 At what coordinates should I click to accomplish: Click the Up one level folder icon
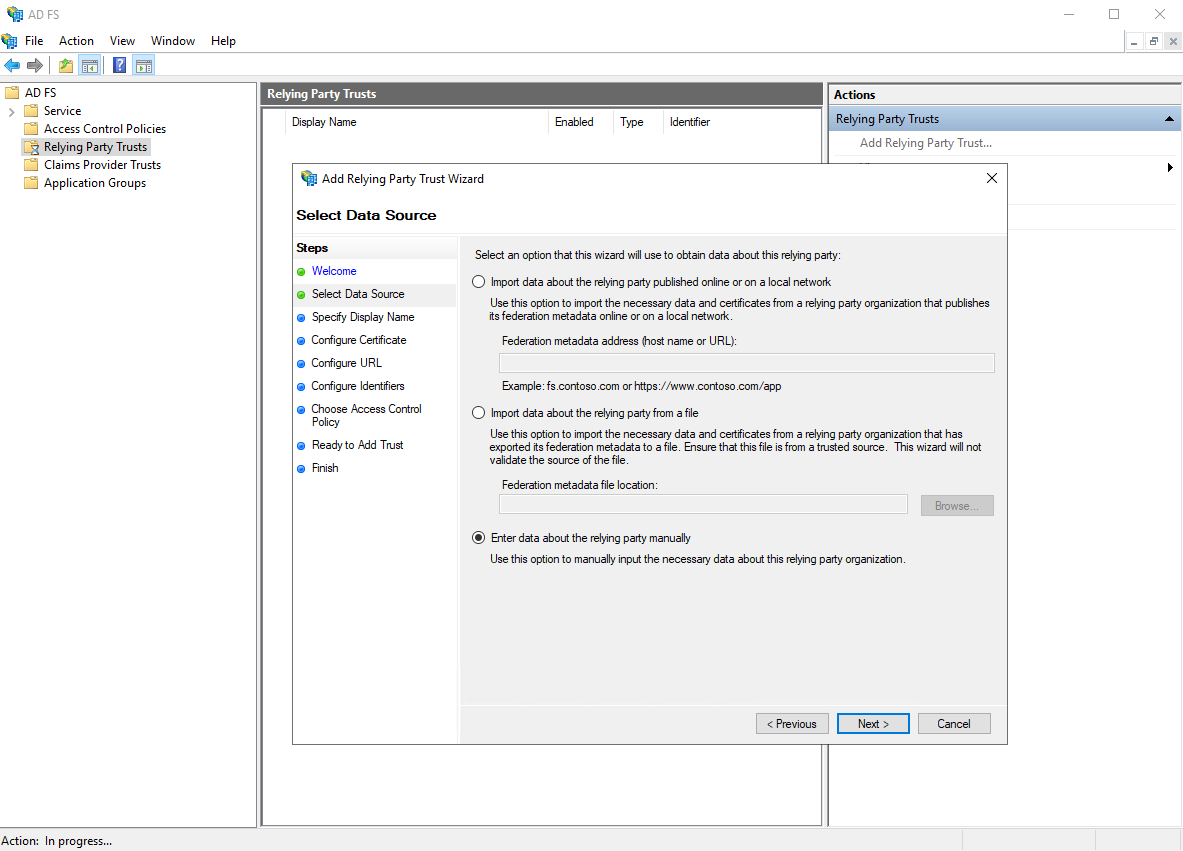click(66, 66)
